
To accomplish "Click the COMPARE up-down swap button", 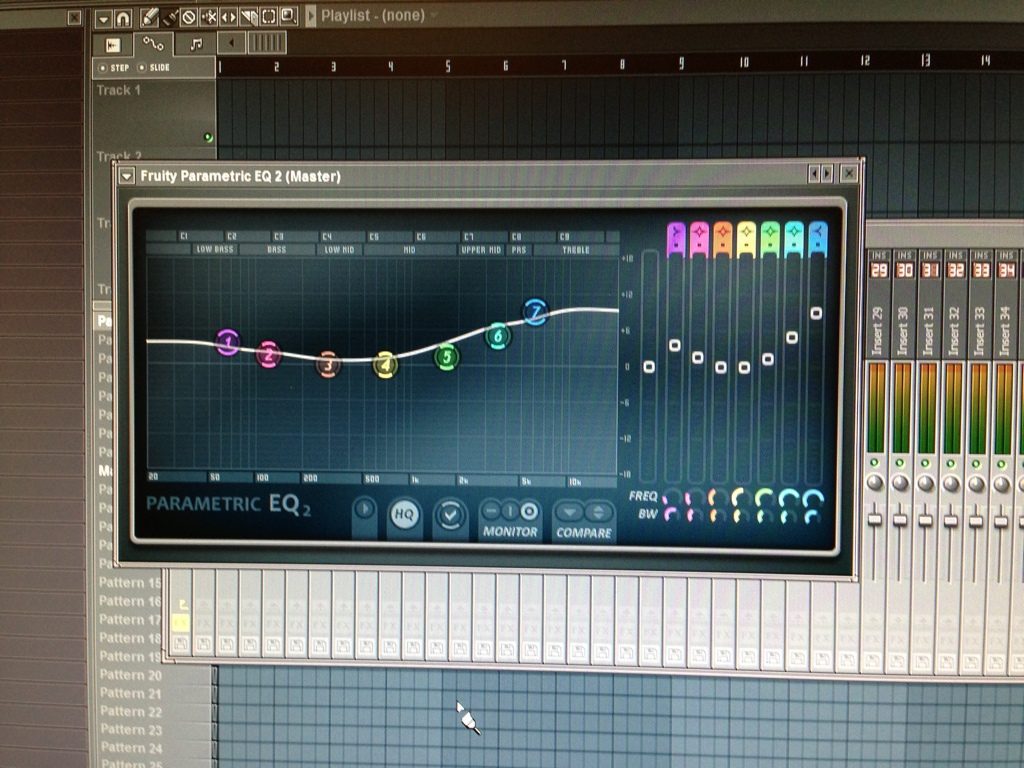I will [x=598, y=513].
